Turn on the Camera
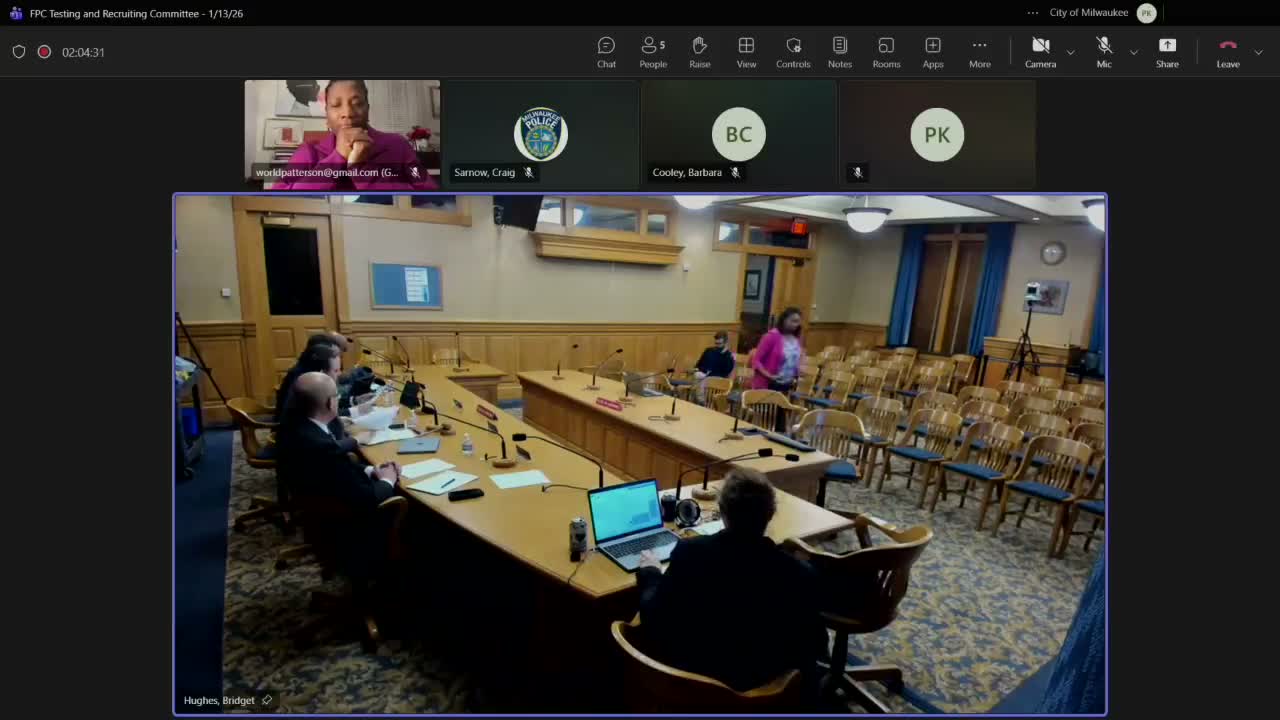 coord(1040,52)
